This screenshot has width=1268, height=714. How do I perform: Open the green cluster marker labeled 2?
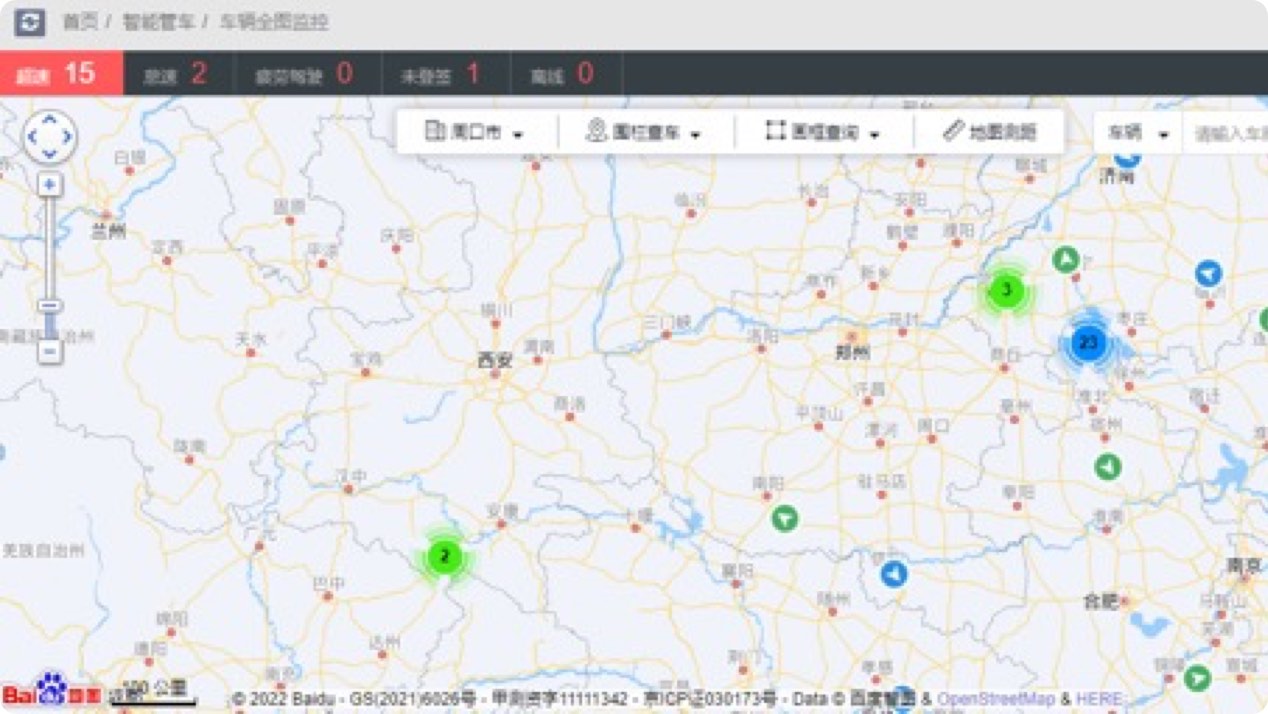[x=445, y=557]
